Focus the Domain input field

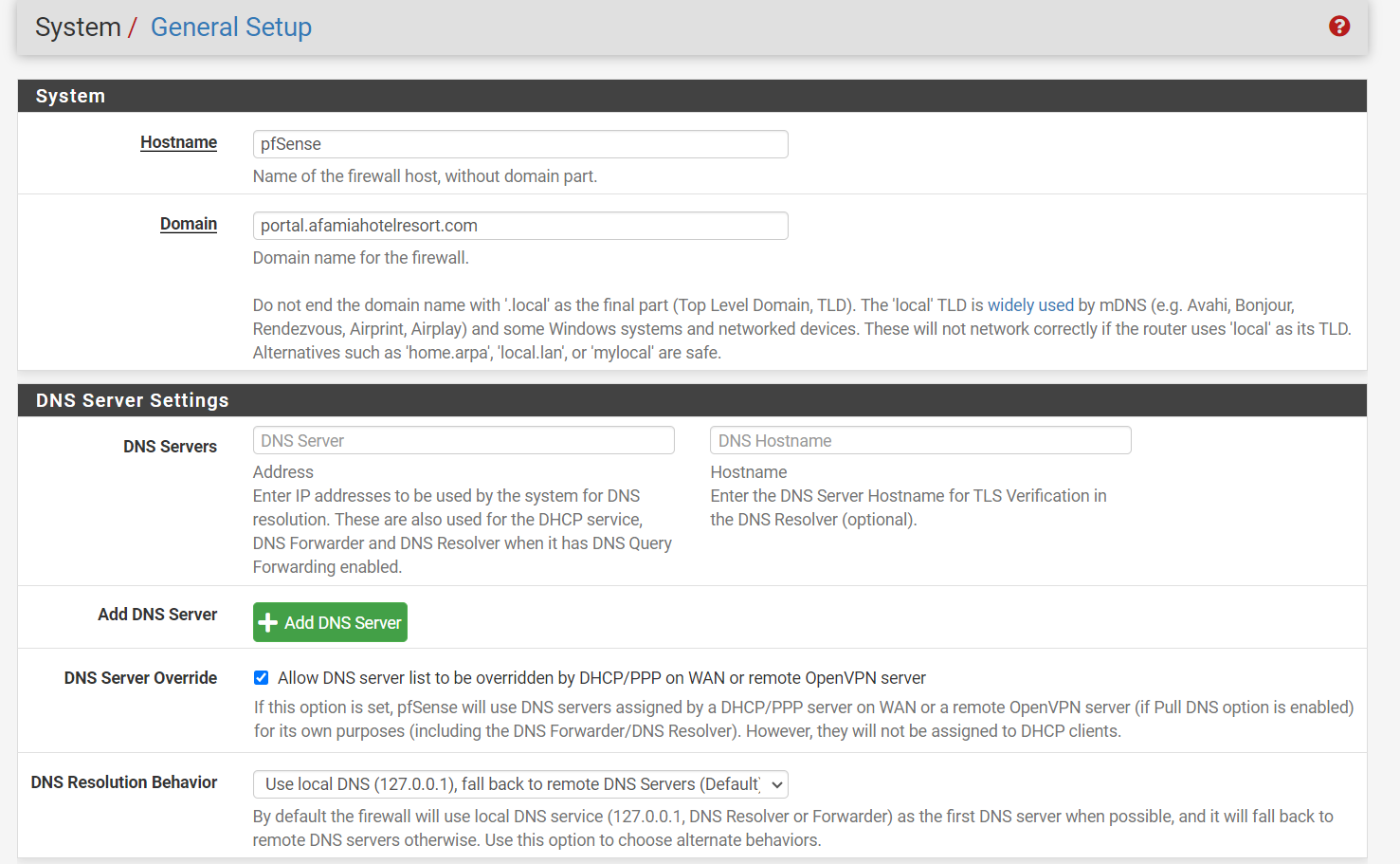(x=520, y=226)
